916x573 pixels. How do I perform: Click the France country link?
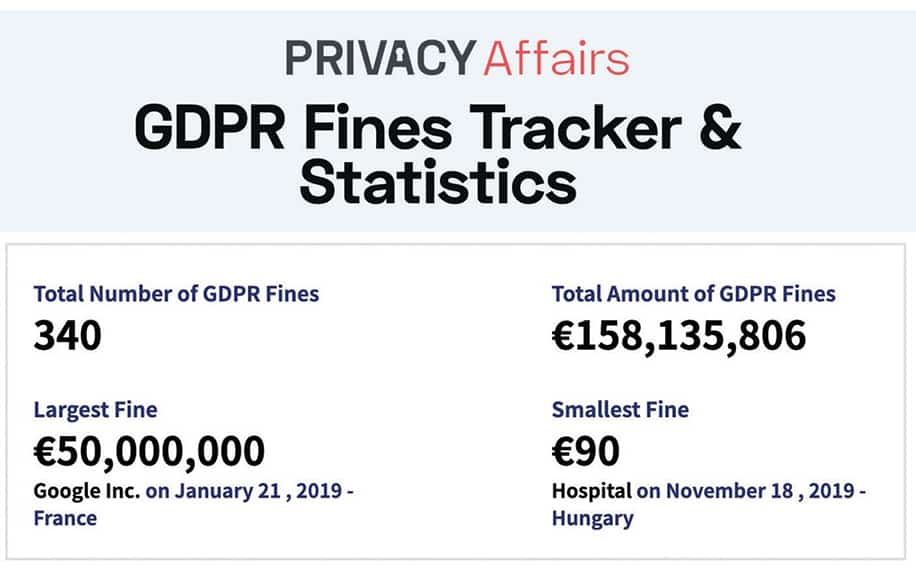tap(65, 518)
